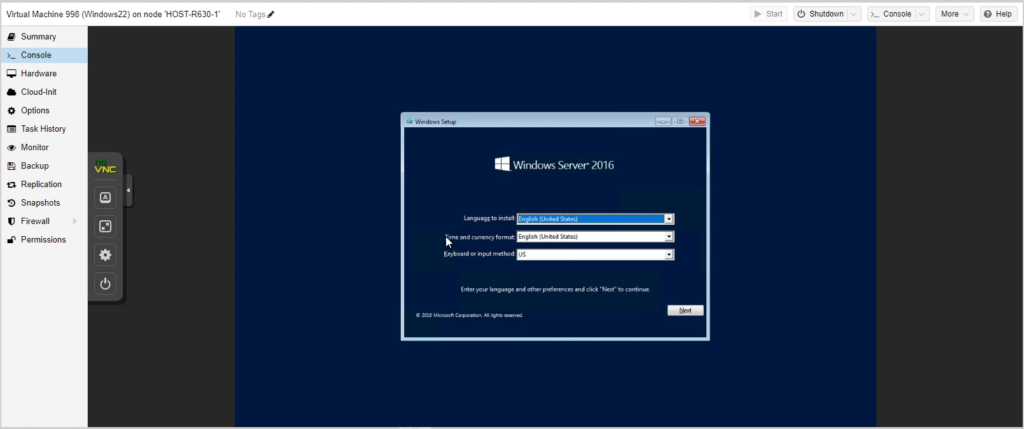Click the Firewall shield icon

click(11, 221)
